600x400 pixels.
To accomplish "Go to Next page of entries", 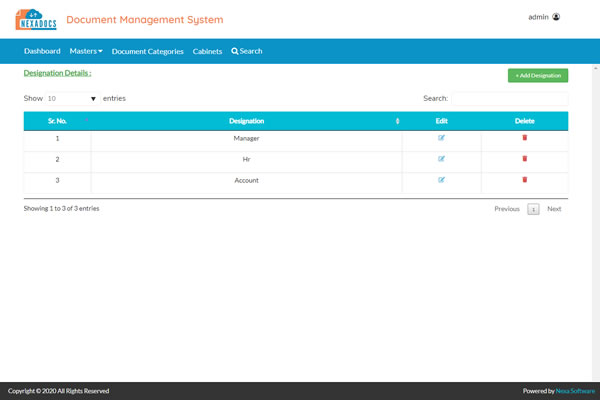I will pyautogui.click(x=554, y=209).
